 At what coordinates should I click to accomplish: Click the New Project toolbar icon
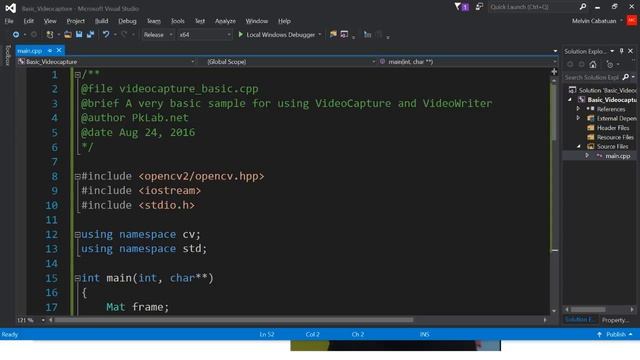pyautogui.click(x=50, y=35)
